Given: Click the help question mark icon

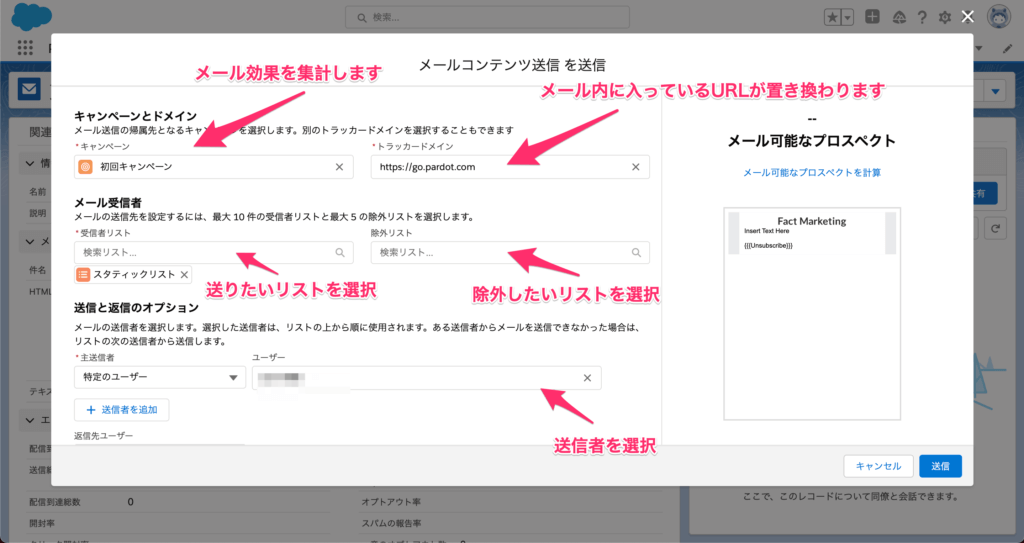Looking at the screenshot, I should click(922, 18).
